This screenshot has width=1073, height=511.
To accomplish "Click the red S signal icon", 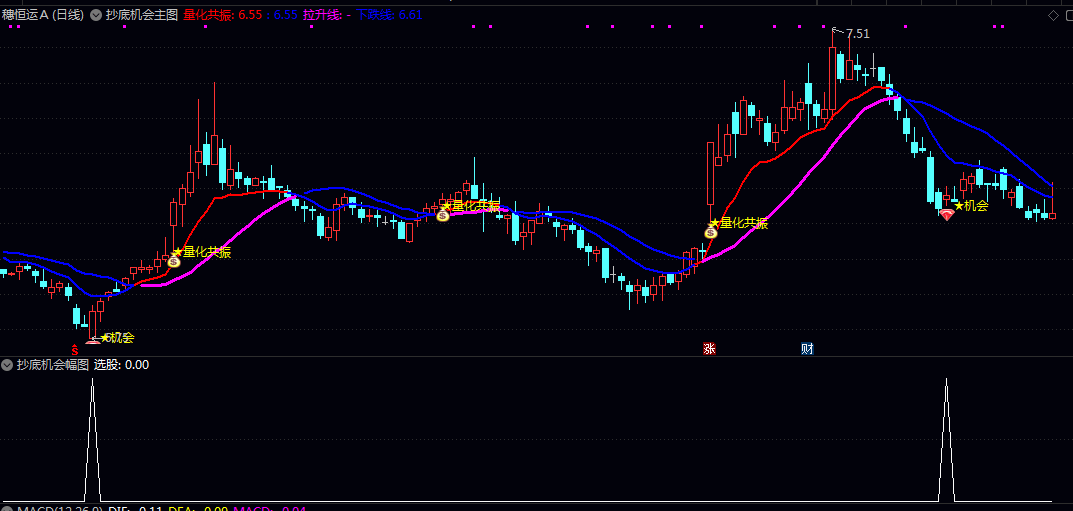I will tap(75, 350).
